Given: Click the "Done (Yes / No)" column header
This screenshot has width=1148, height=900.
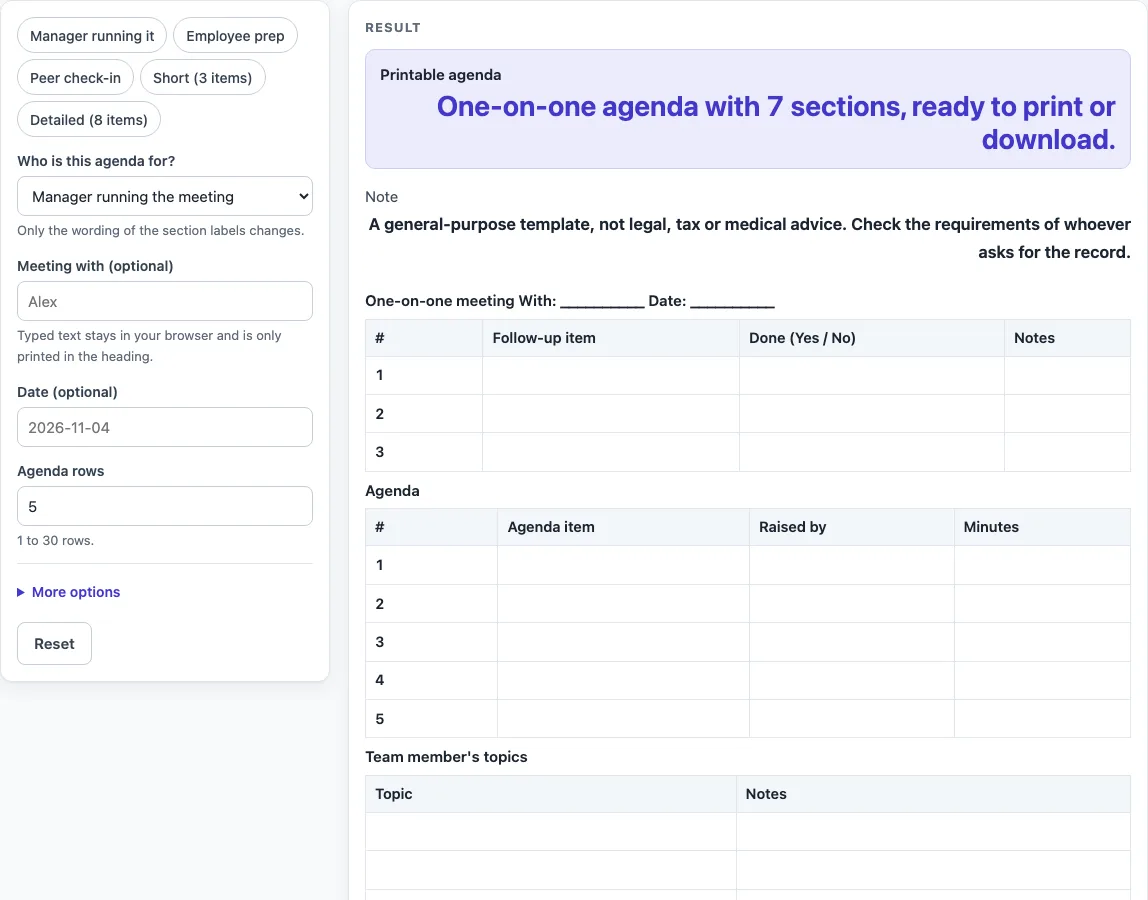Looking at the screenshot, I should click(x=872, y=338).
